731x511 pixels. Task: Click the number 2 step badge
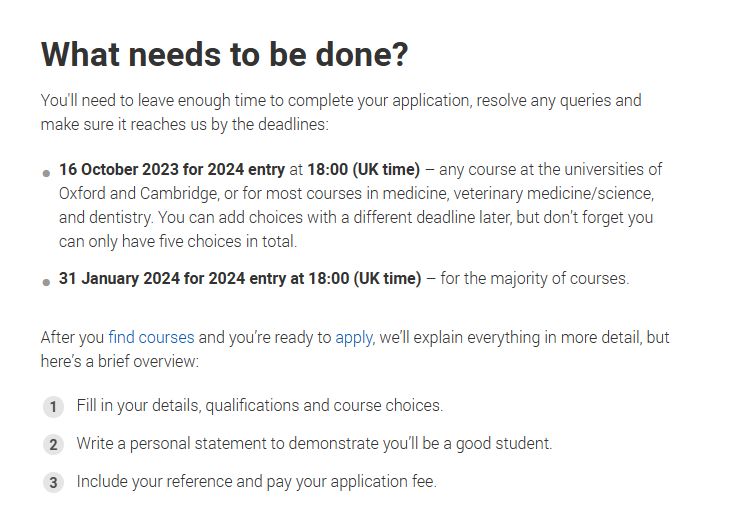tap(53, 444)
